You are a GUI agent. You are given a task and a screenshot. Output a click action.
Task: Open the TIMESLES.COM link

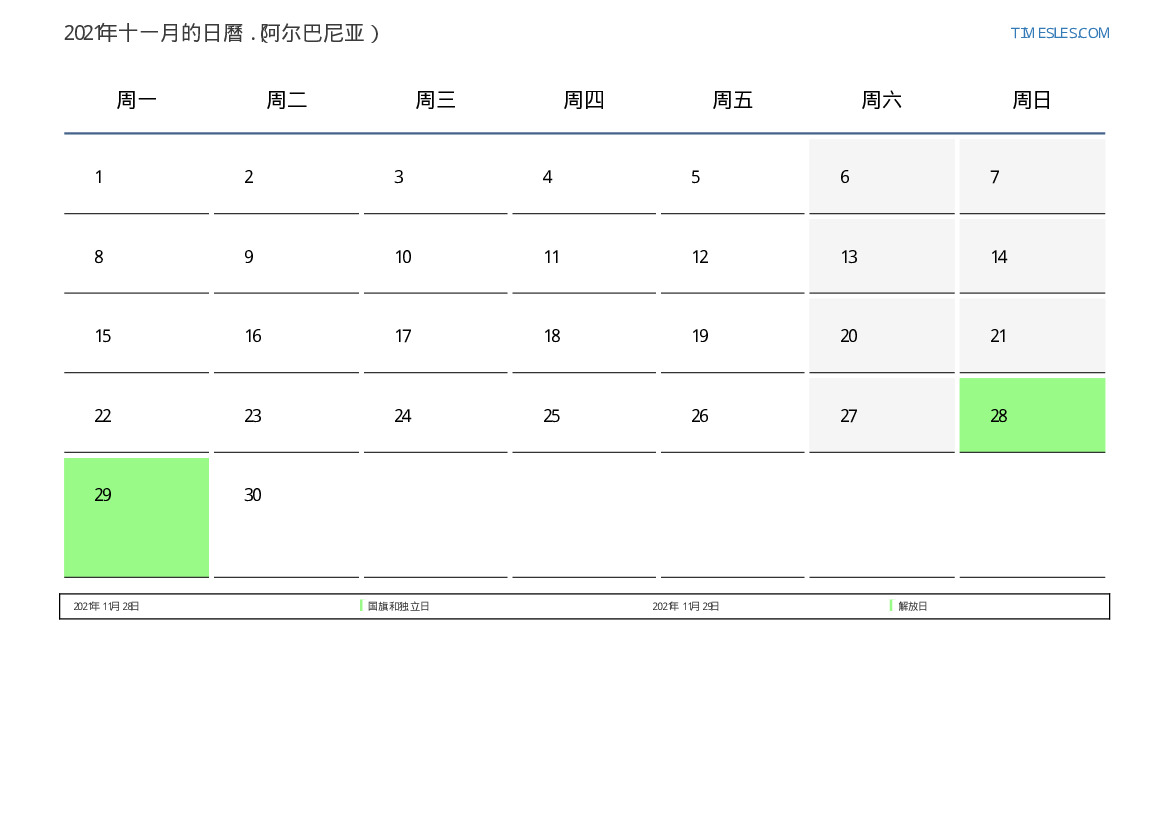(x=1059, y=33)
